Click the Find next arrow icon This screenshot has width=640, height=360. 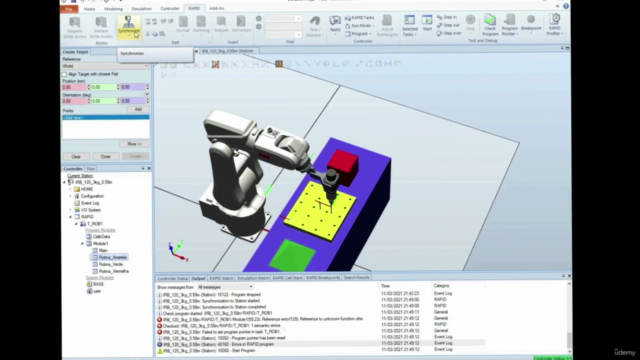click(258, 27)
